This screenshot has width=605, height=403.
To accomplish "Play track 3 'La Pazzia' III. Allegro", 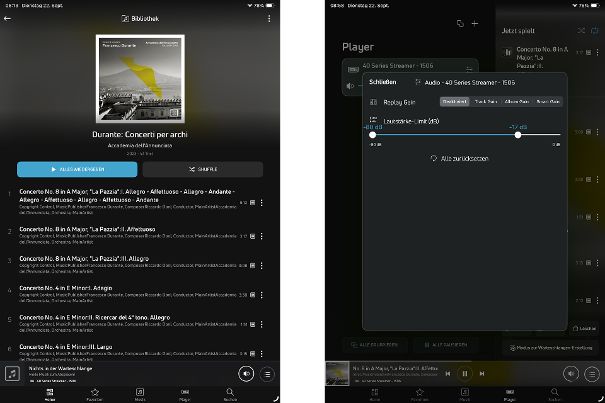I will tap(127, 265).
